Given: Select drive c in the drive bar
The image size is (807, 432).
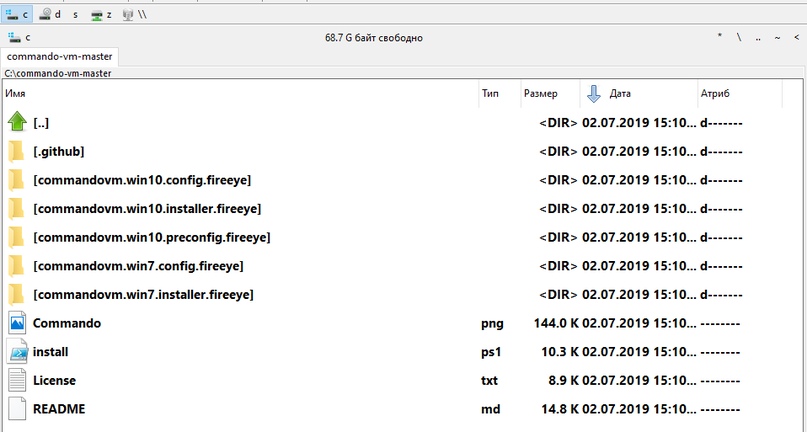Looking at the screenshot, I should pos(19,15).
